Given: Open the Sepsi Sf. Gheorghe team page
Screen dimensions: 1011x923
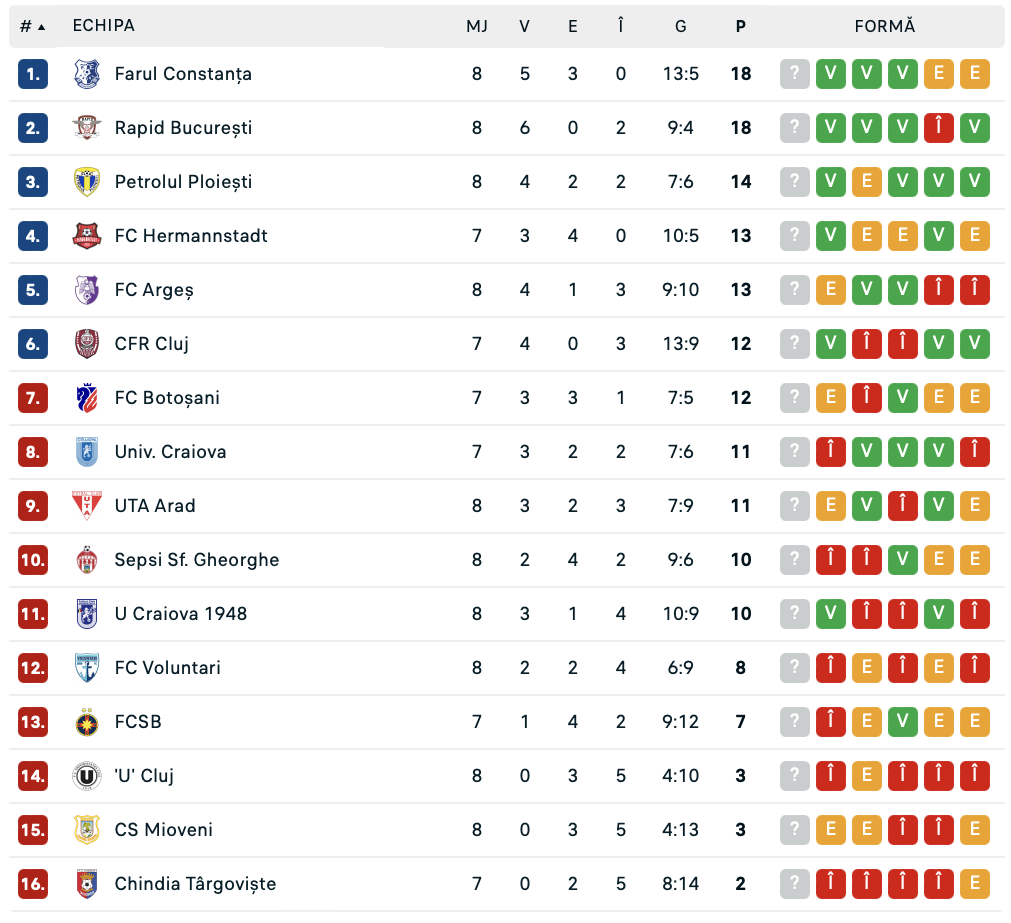Looking at the screenshot, I should 196,560.
